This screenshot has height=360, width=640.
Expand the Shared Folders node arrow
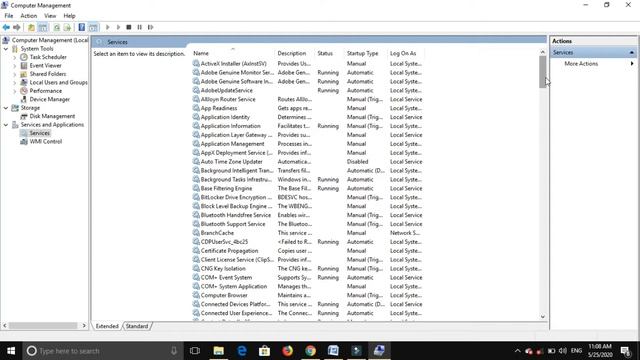(15, 74)
